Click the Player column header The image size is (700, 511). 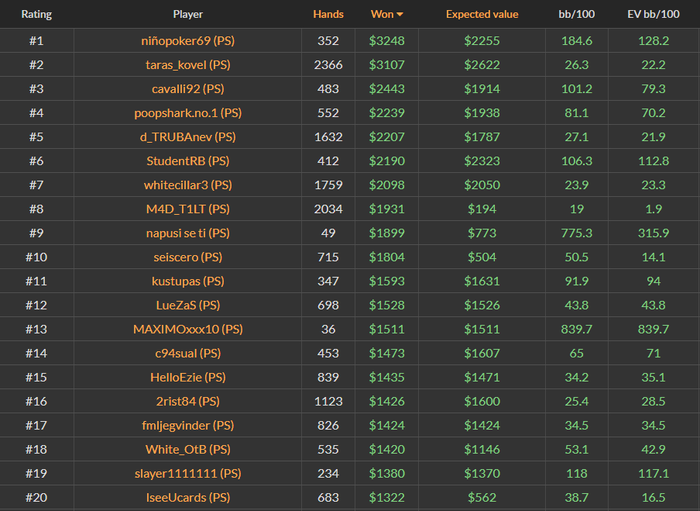coord(188,15)
